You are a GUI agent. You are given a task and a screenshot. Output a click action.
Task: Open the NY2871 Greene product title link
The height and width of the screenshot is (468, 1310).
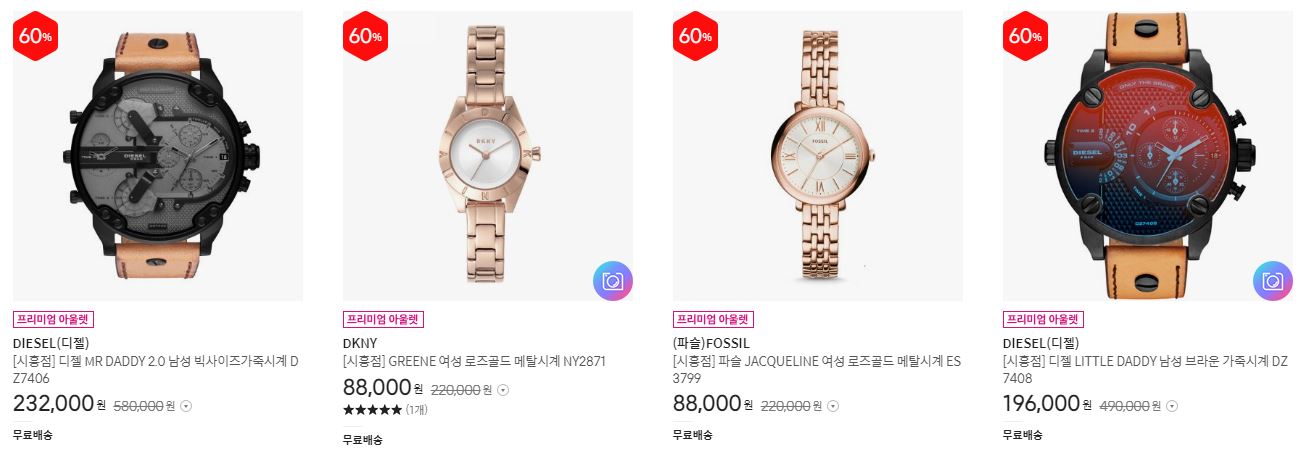tap(474, 362)
